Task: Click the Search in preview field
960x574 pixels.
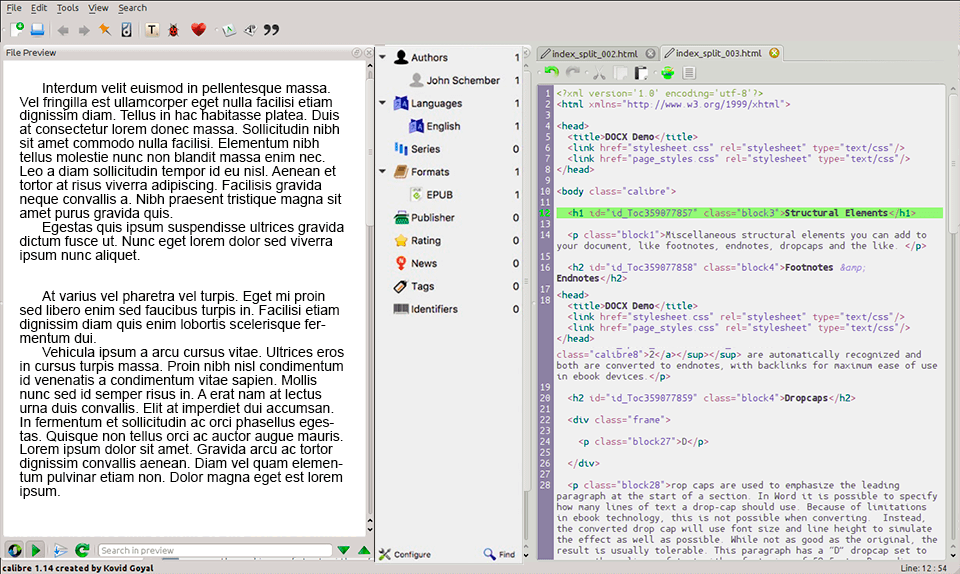Action: click(x=215, y=550)
